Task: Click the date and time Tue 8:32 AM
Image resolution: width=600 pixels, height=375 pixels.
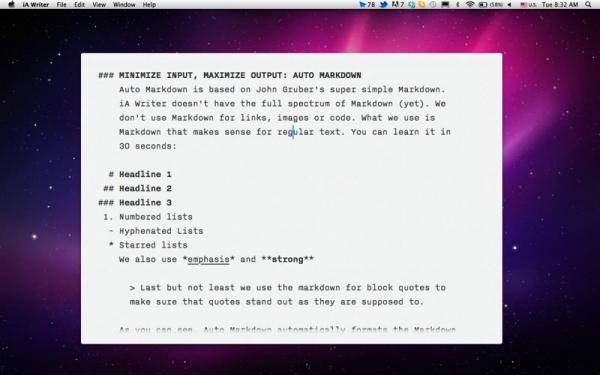Action: tap(560, 5)
